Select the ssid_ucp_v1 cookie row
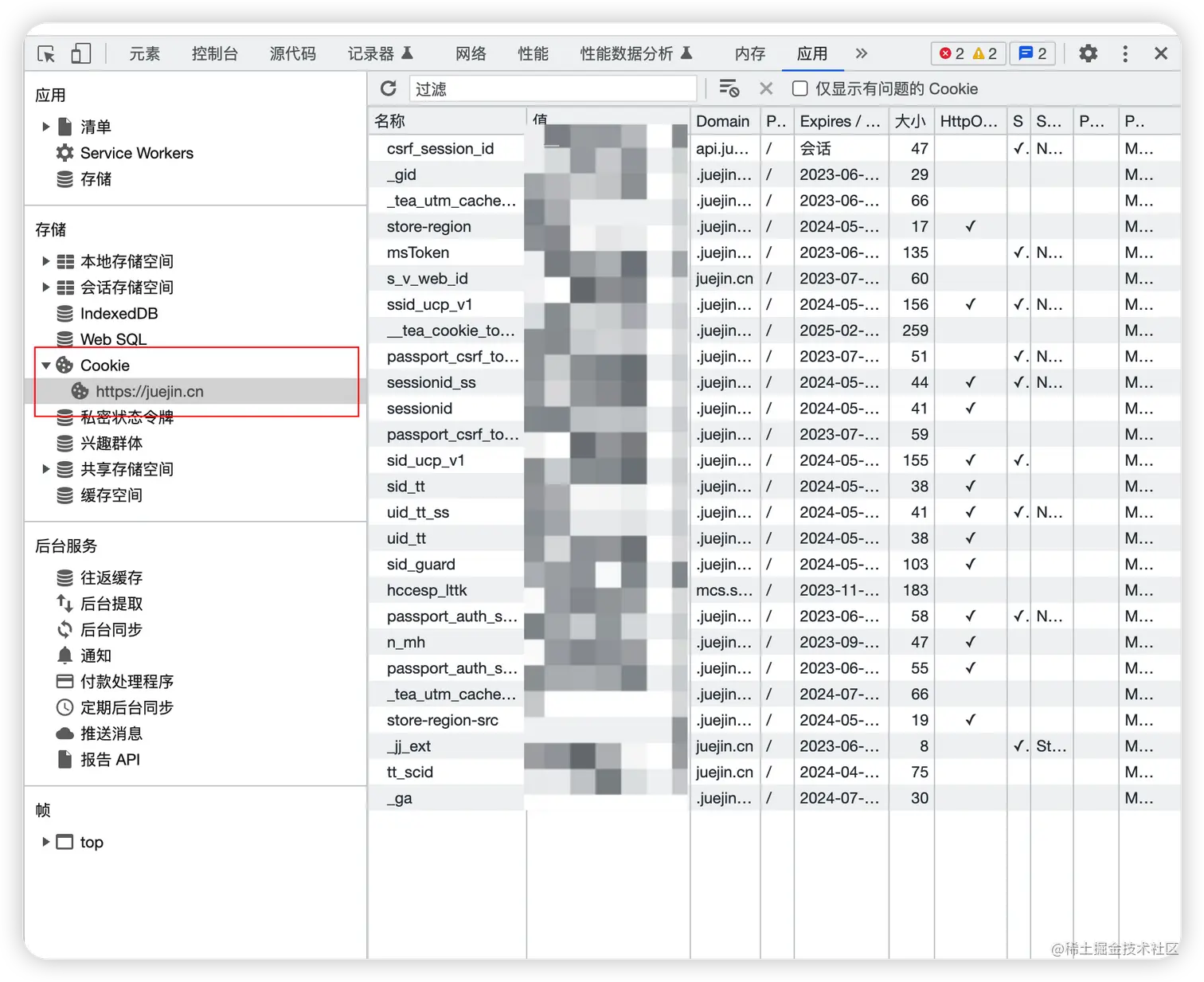 point(774,304)
